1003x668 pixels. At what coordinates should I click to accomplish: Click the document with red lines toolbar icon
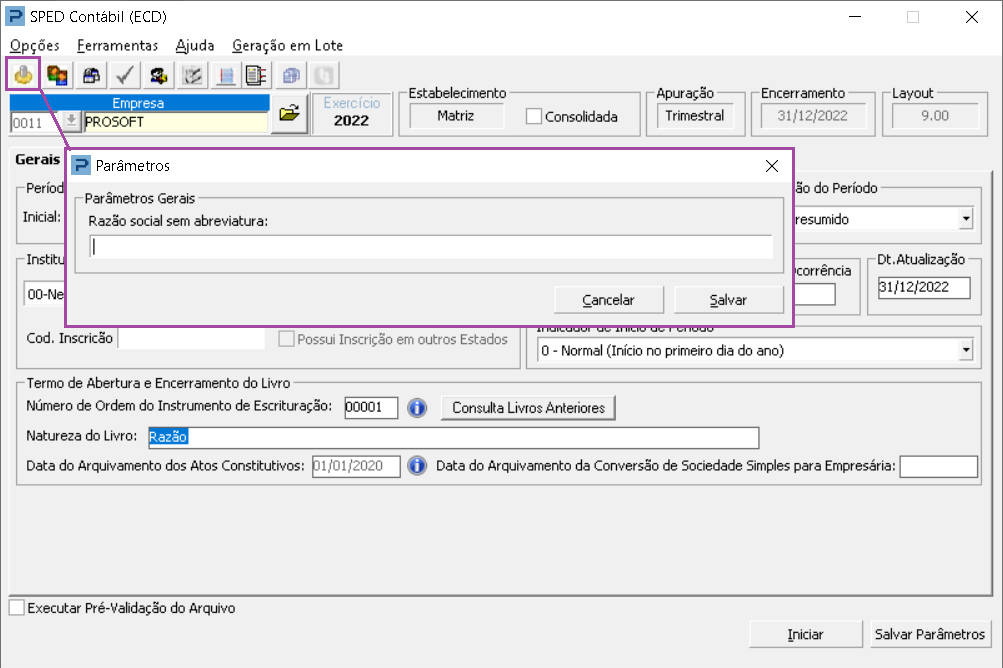point(257,75)
